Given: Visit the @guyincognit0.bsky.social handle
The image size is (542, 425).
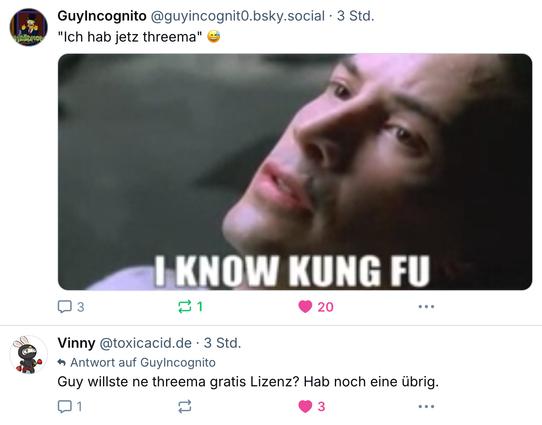Looking at the screenshot, I should (238, 16).
